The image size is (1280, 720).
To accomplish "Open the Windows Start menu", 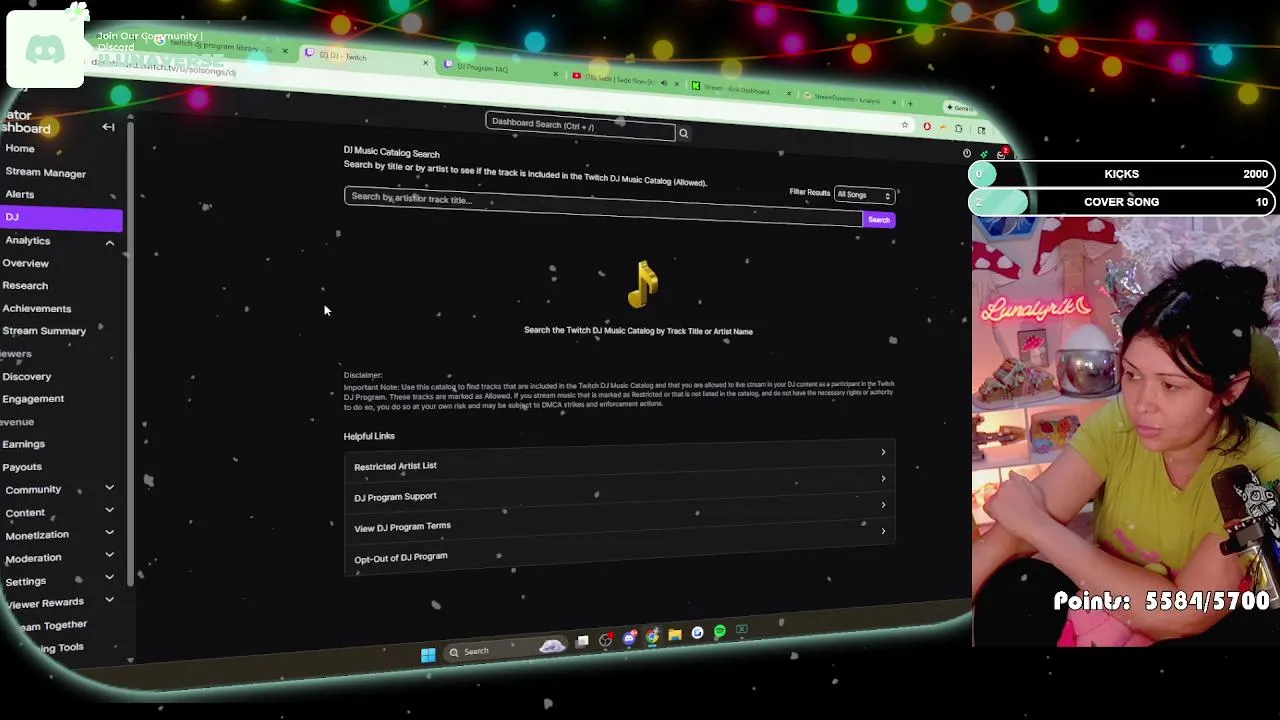I will point(428,655).
